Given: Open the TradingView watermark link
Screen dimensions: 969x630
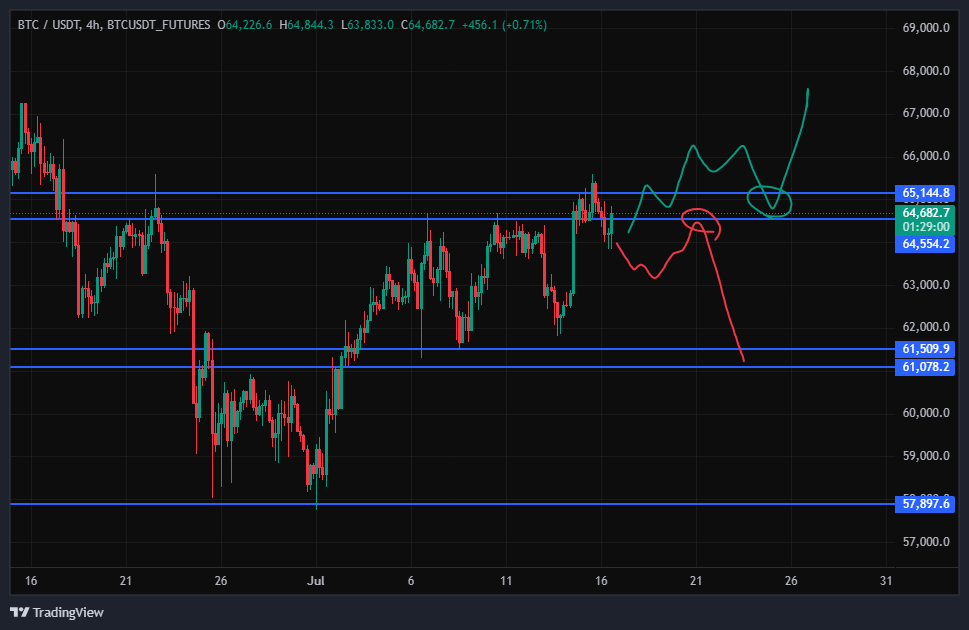Looking at the screenshot, I should [57, 613].
